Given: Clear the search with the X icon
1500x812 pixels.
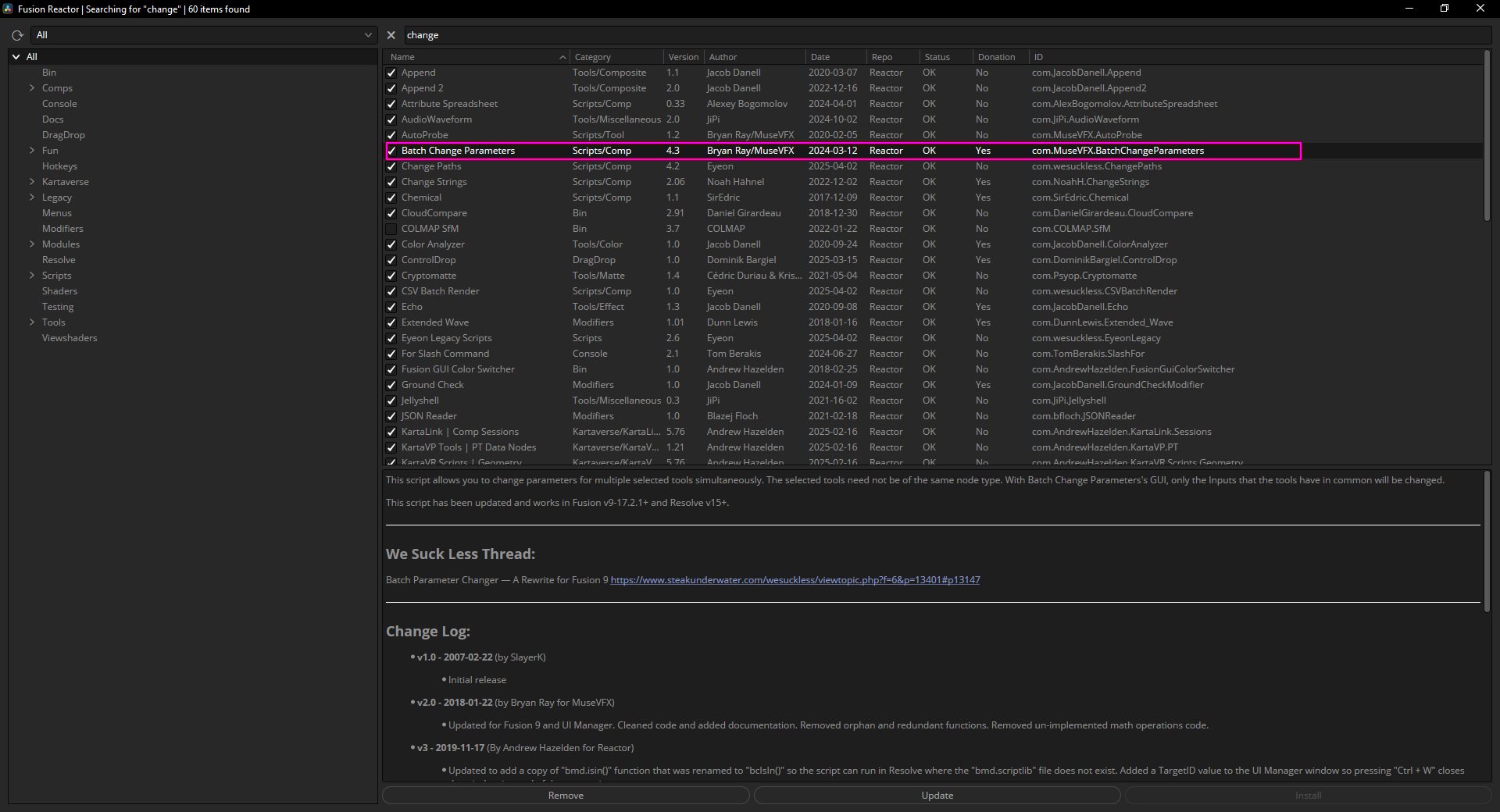Looking at the screenshot, I should [391, 35].
